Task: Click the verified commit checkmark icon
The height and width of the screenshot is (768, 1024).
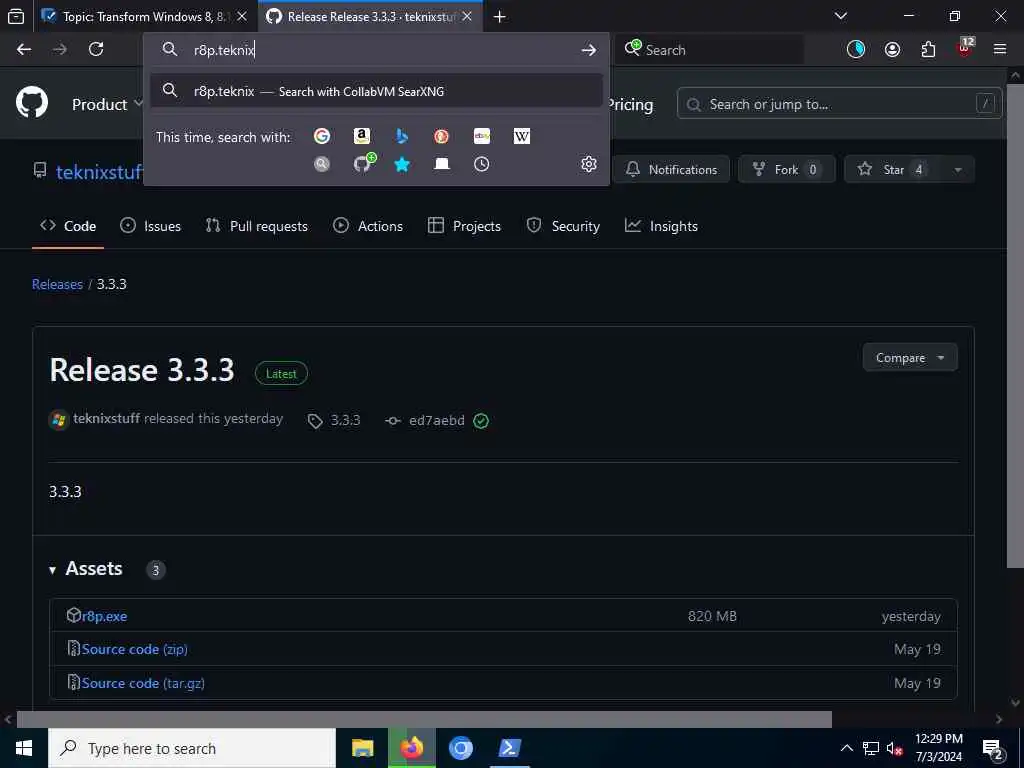Action: [481, 421]
